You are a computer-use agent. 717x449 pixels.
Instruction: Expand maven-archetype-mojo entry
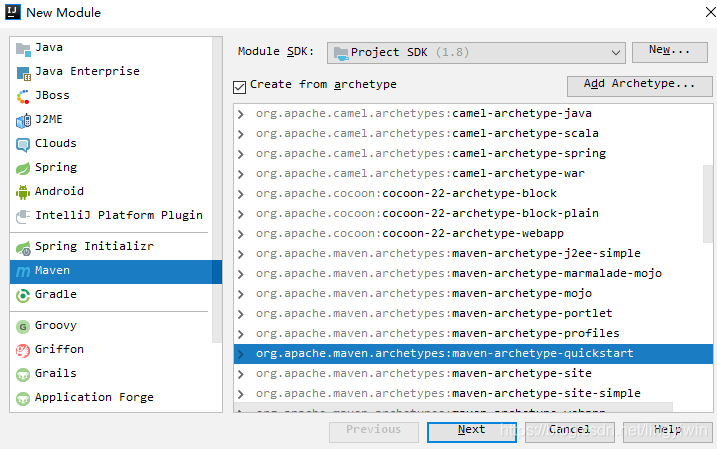click(x=241, y=294)
